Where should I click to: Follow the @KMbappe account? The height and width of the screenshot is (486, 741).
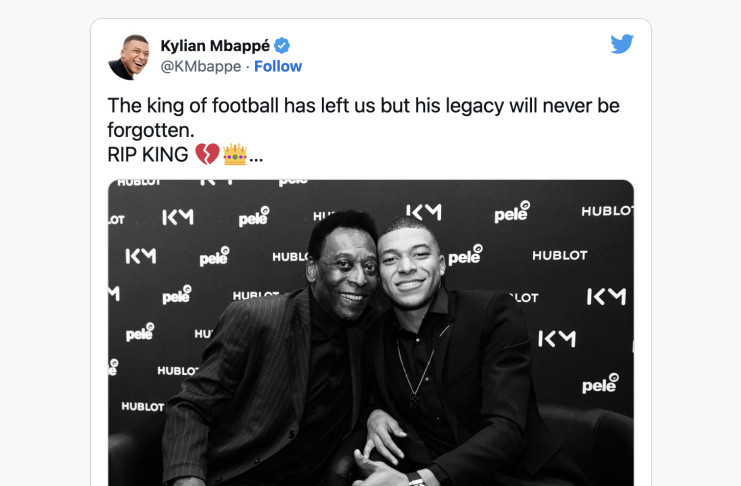click(x=278, y=66)
